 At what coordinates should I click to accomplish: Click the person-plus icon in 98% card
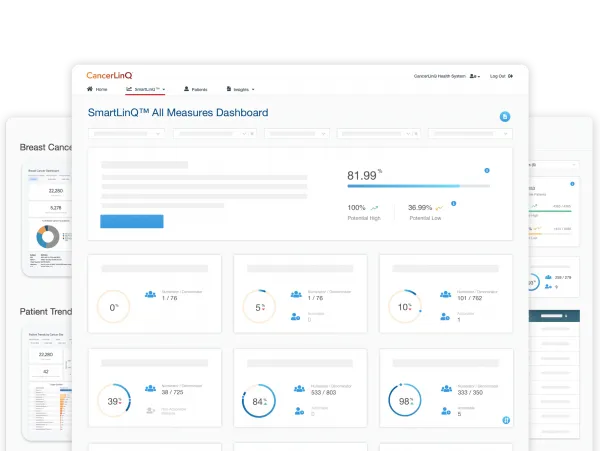(446, 411)
